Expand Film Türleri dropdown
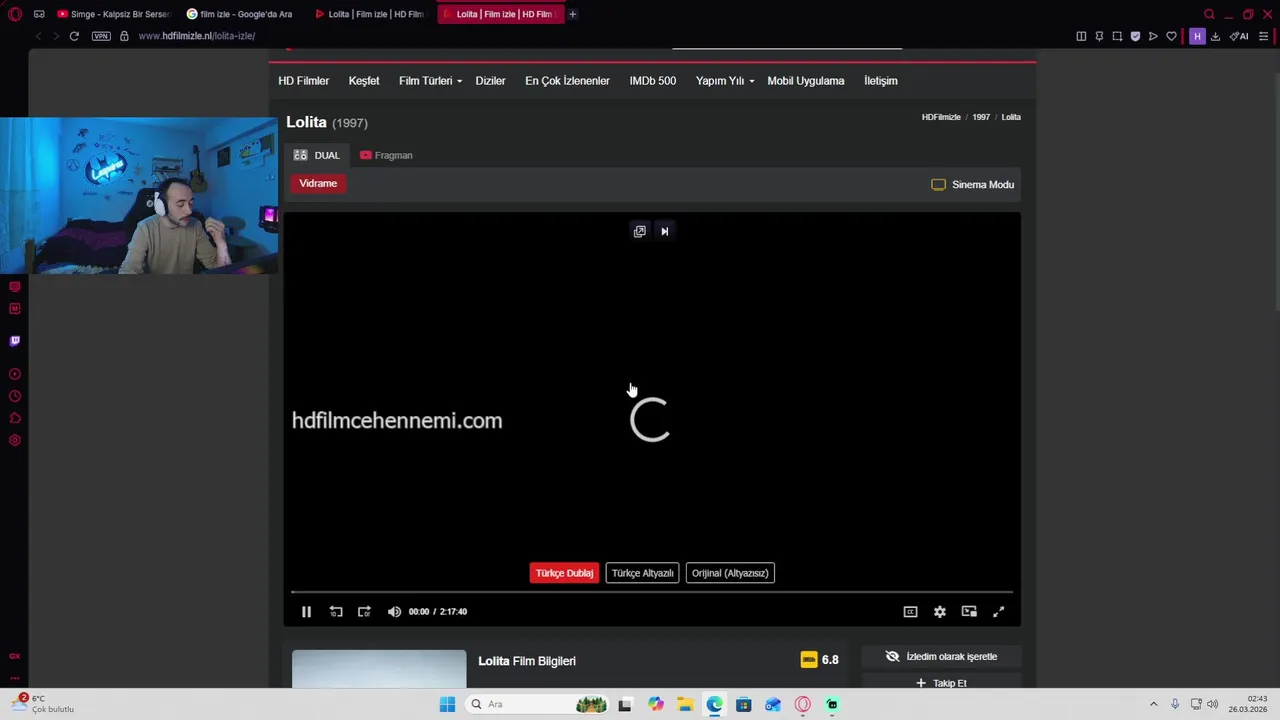This screenshot has width=1280, height=720. click(x=430, y=81)
